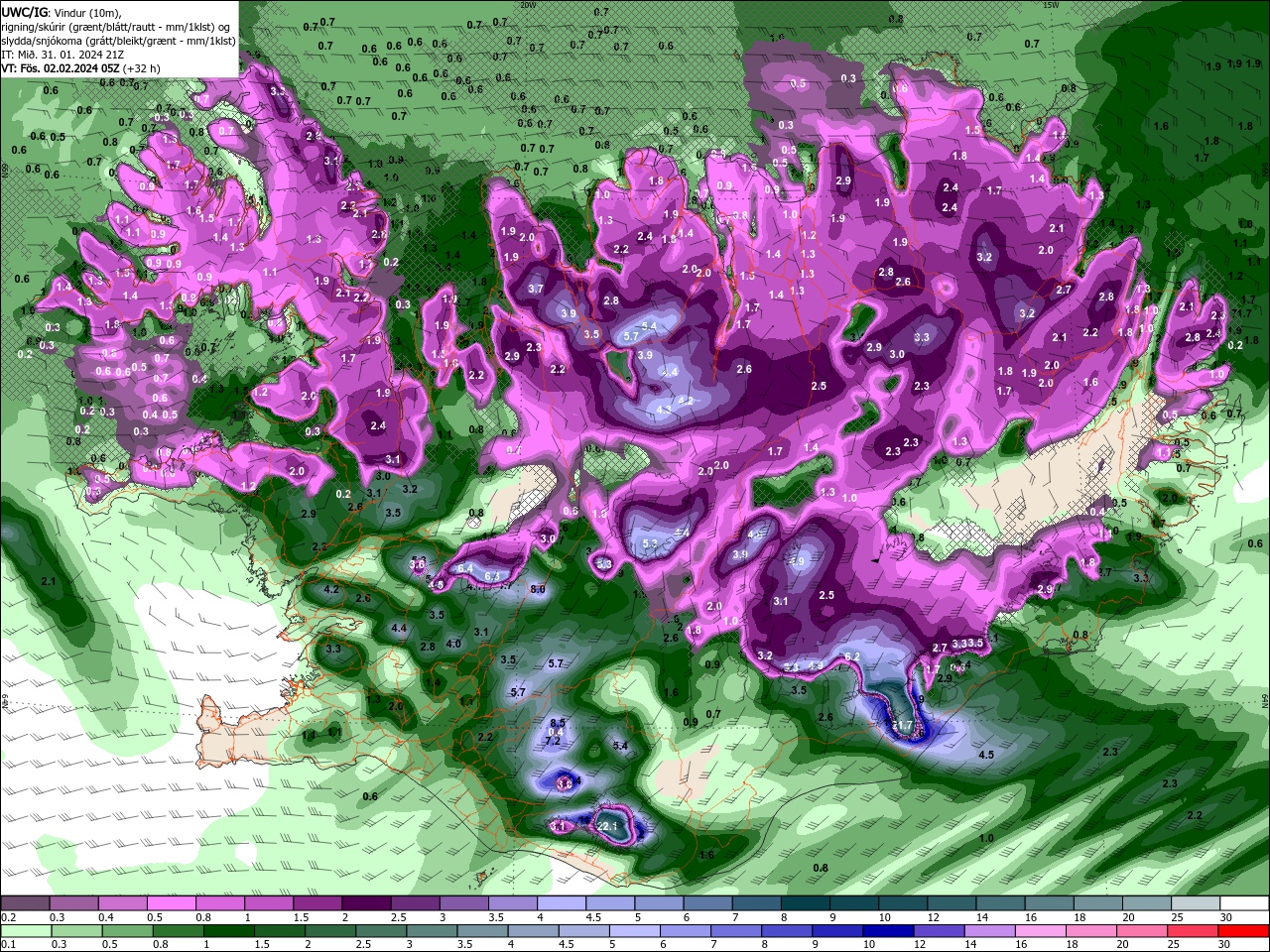Viewport: 1270px width, 952px height.
Task: Select the 21.7 precipitation value on the map
Action: [x=902, y=726]
